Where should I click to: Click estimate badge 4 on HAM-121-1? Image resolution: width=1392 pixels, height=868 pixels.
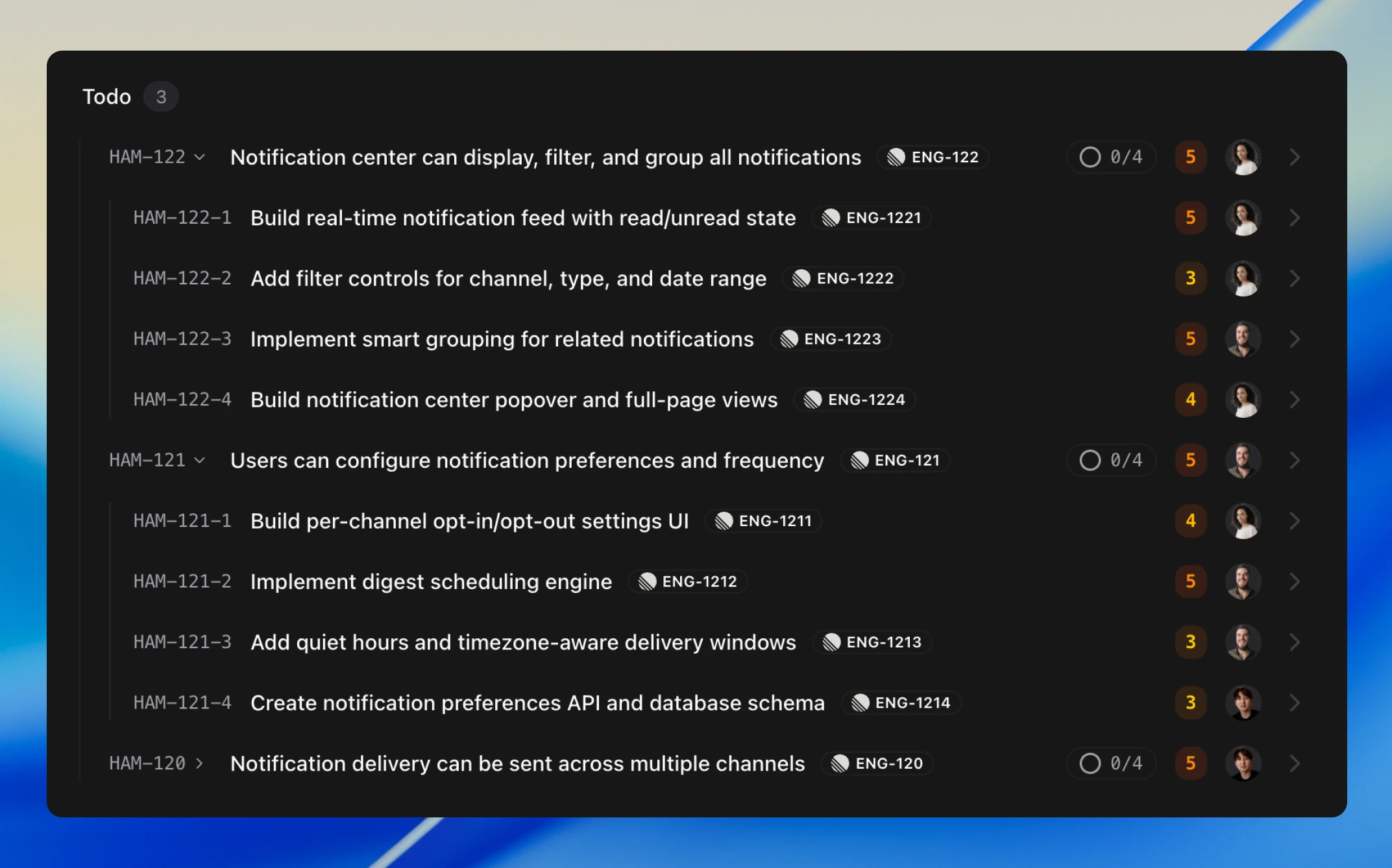(x=1191, y=521)
